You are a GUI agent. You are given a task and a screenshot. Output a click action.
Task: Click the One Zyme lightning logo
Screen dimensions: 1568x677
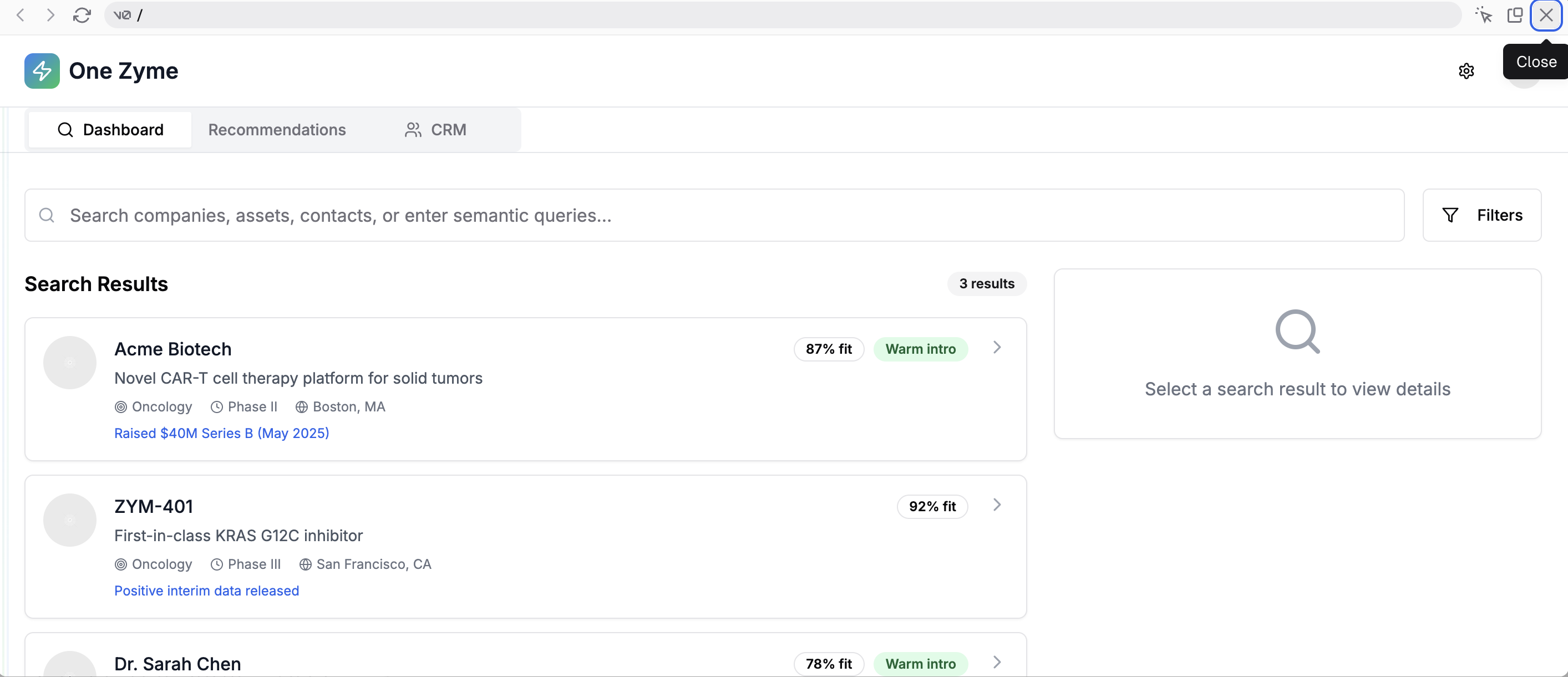[42, 70]
